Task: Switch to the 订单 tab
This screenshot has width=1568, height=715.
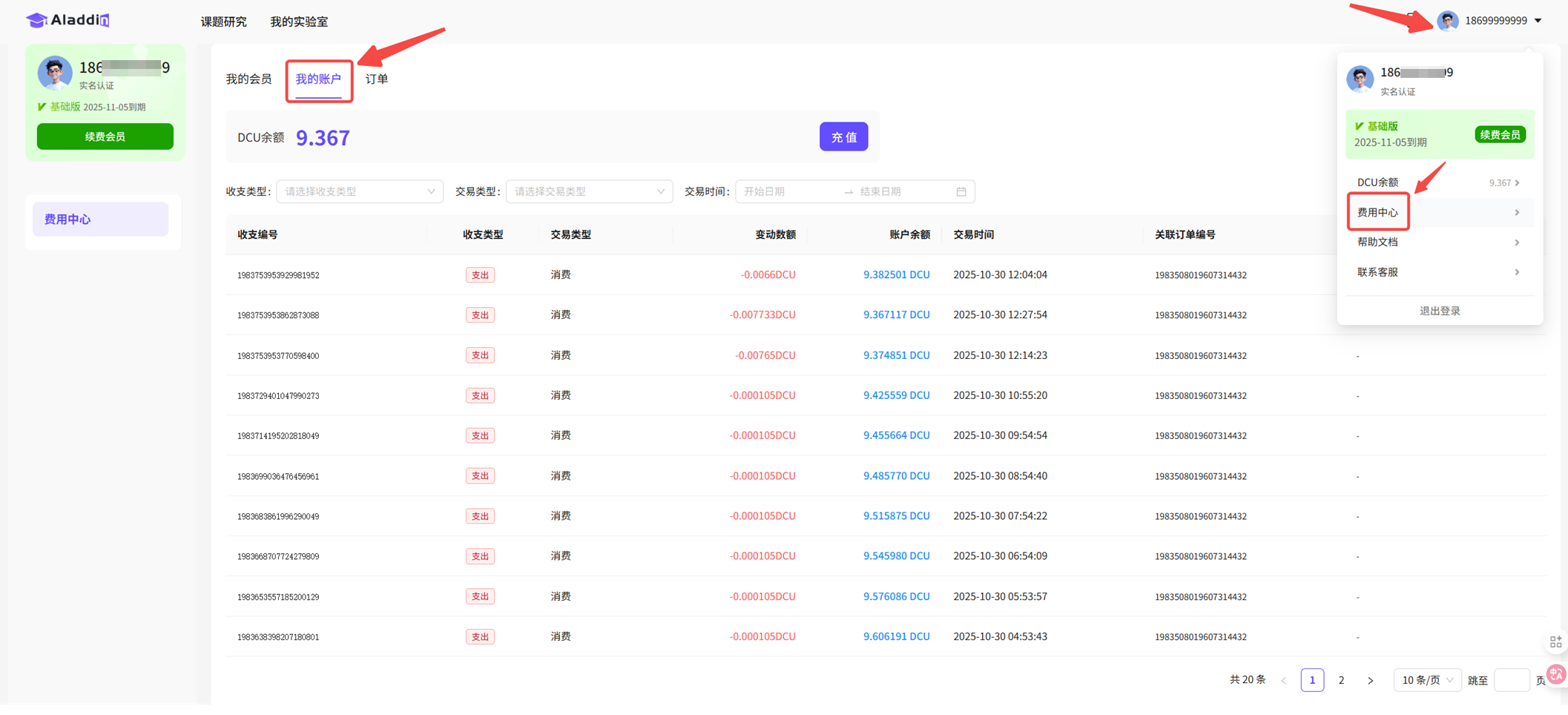Action: coord(377,79)
